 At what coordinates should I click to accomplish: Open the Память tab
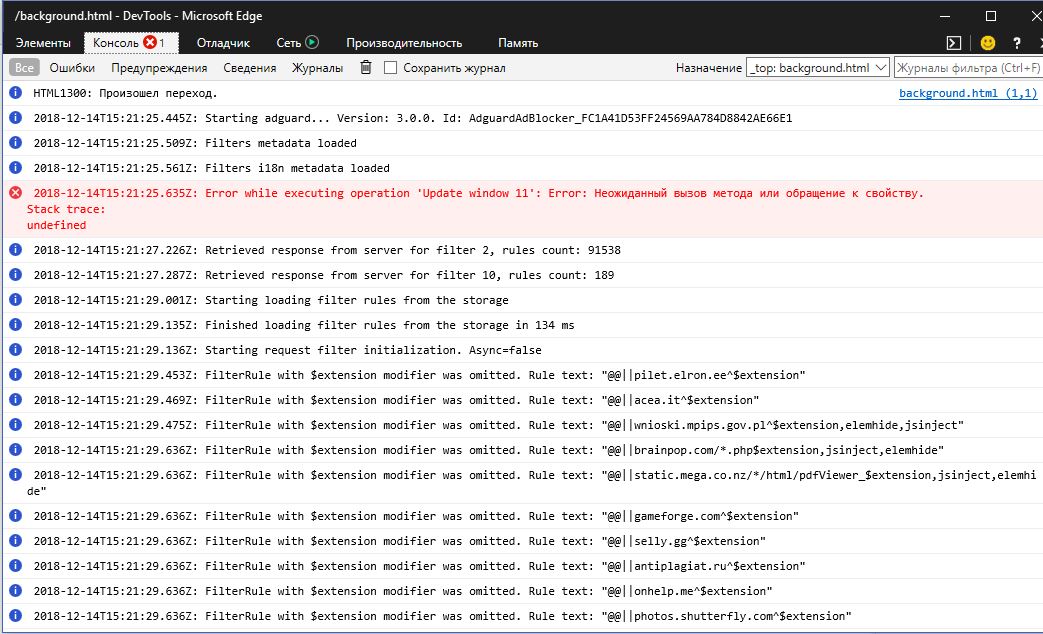pyautogui.click(x=518, y=43)
